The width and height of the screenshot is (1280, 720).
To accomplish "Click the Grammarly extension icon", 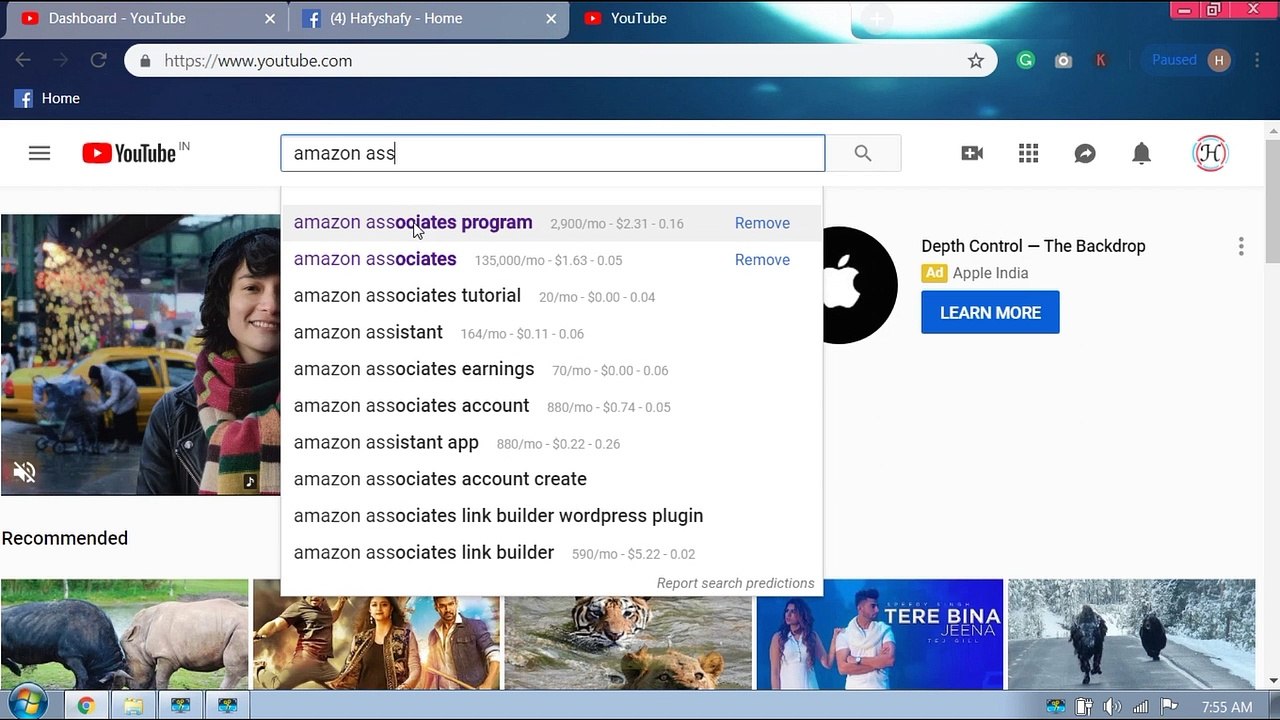I will (x=1026, y=60).
